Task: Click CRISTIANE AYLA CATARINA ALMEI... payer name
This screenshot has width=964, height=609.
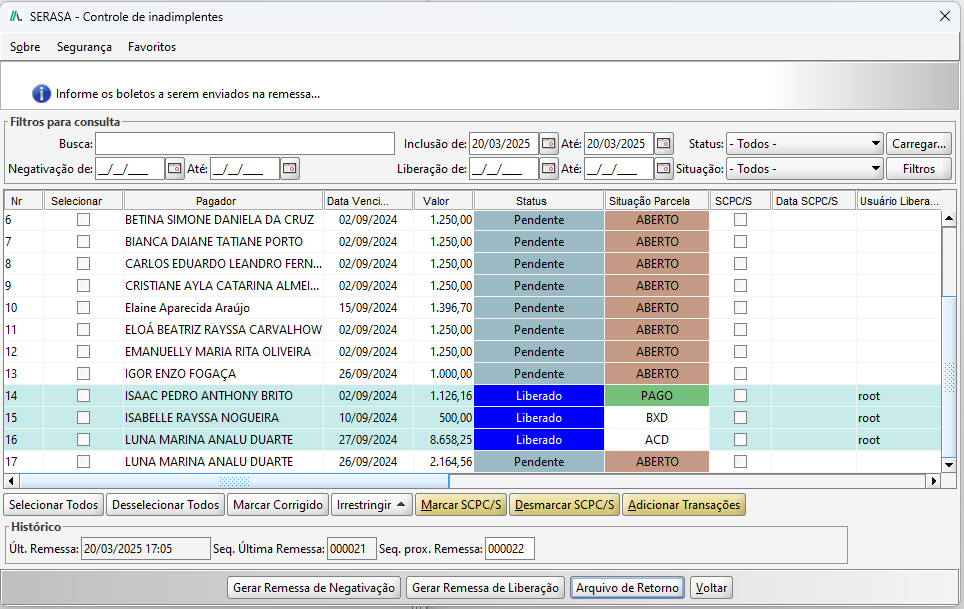Action: [x=222, y=286]
